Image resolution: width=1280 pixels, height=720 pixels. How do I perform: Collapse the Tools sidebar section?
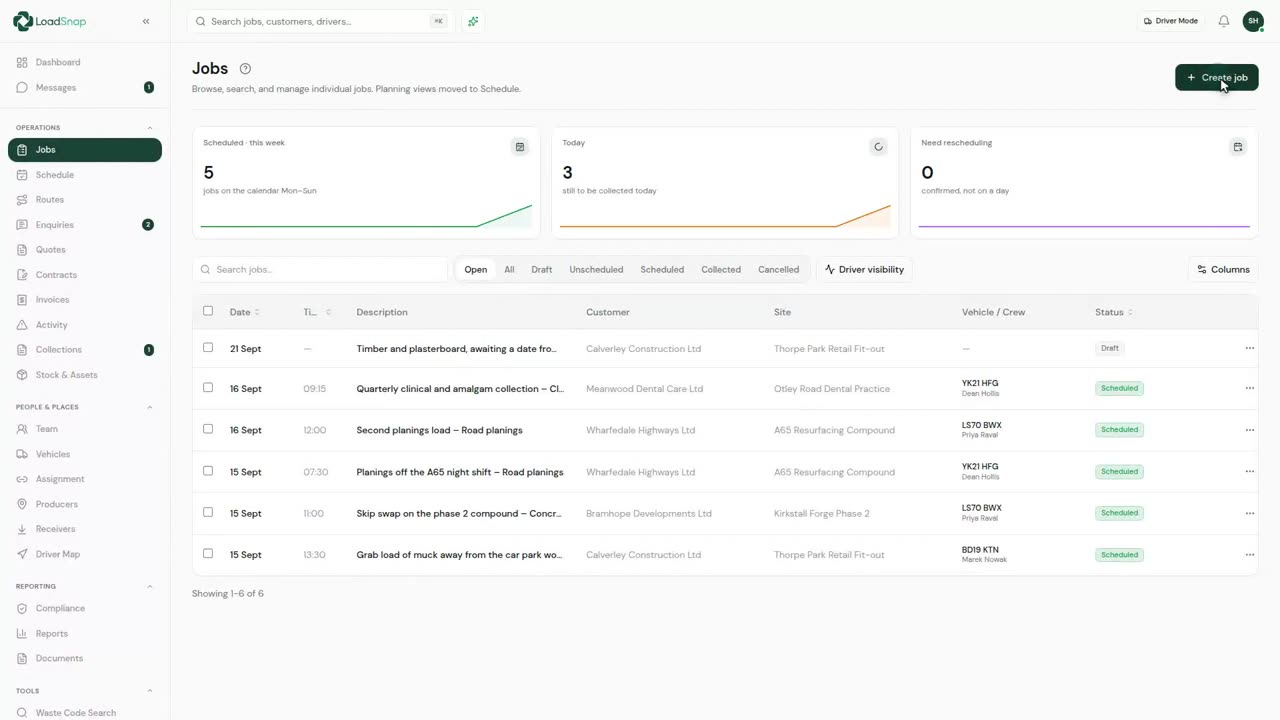(x=150, y=691)
